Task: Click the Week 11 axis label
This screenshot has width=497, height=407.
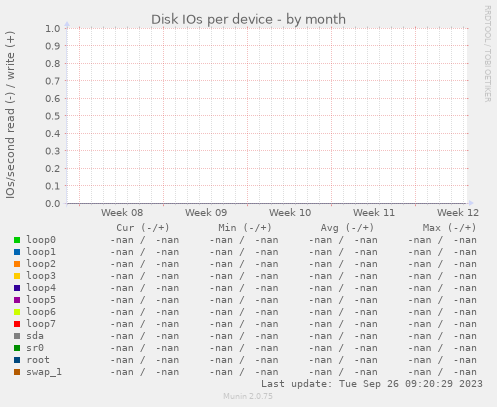Action: [x=374, y=213]
